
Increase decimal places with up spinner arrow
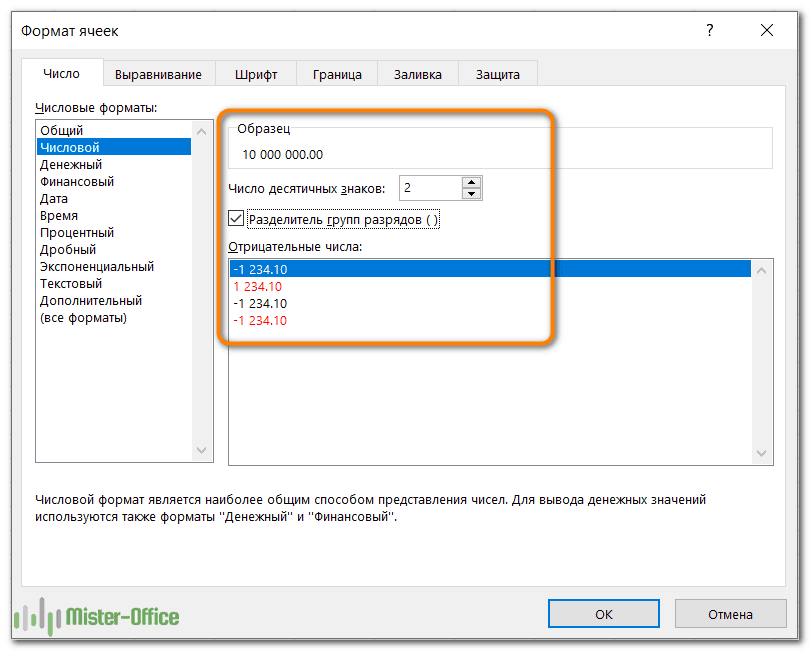tap(472, 182)
